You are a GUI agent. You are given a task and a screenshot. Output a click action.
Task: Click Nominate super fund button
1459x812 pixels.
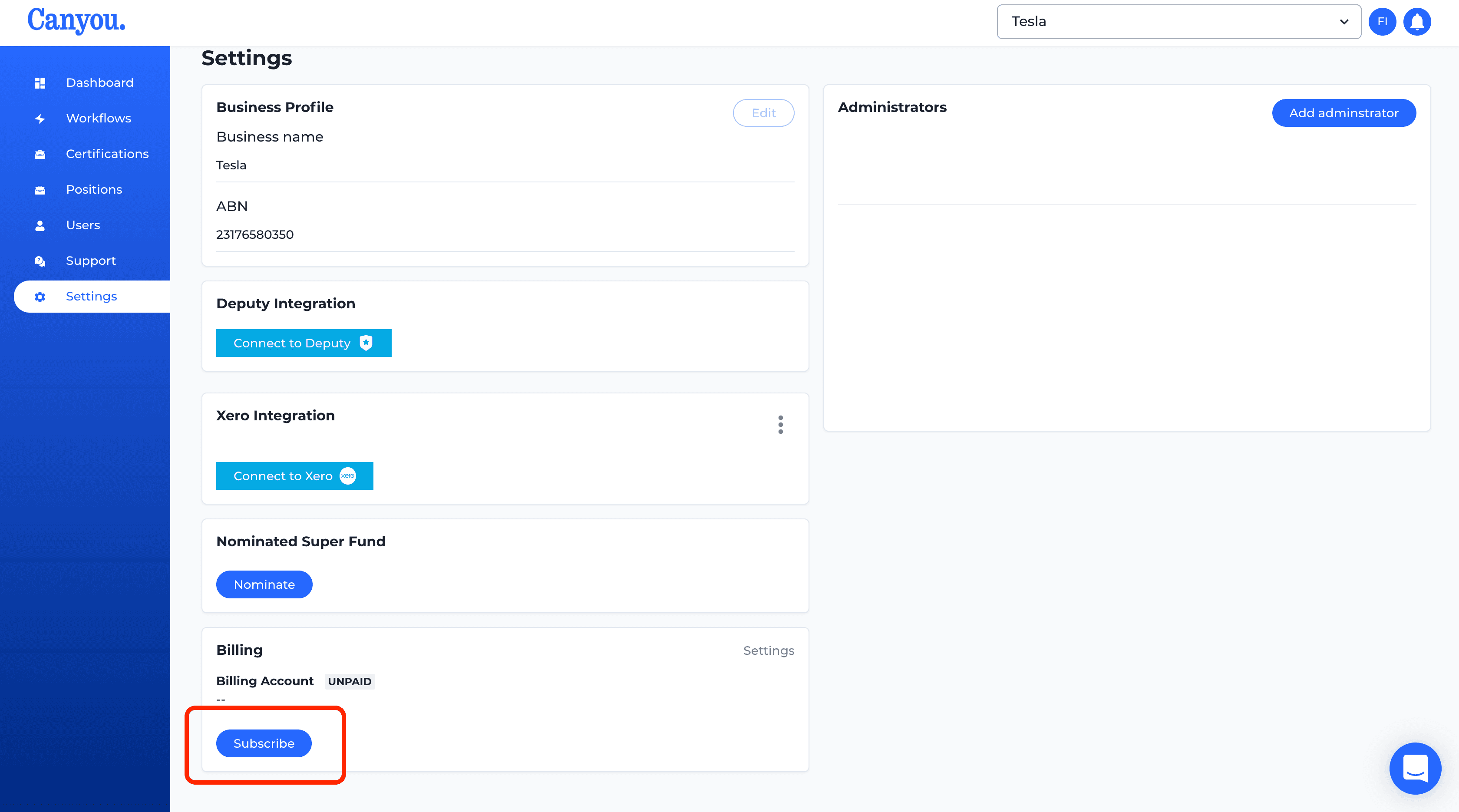tap(264, 584)
